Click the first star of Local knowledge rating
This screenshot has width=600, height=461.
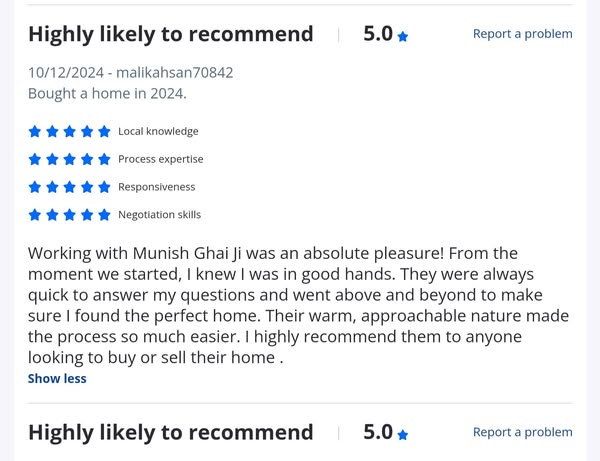coord(35,131)
